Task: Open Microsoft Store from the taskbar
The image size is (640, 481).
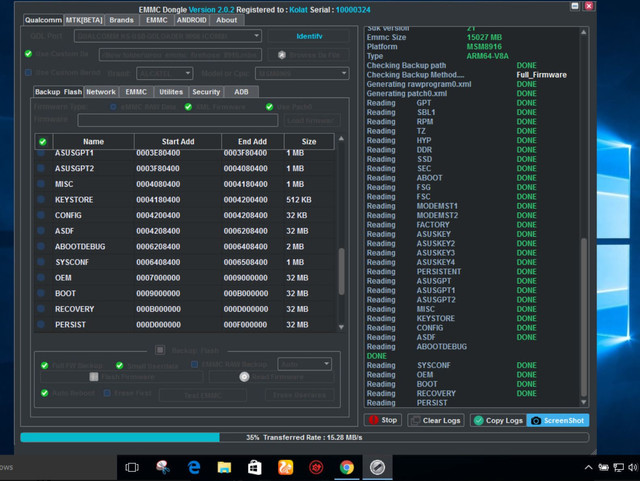Action: (x=254, y=468)
